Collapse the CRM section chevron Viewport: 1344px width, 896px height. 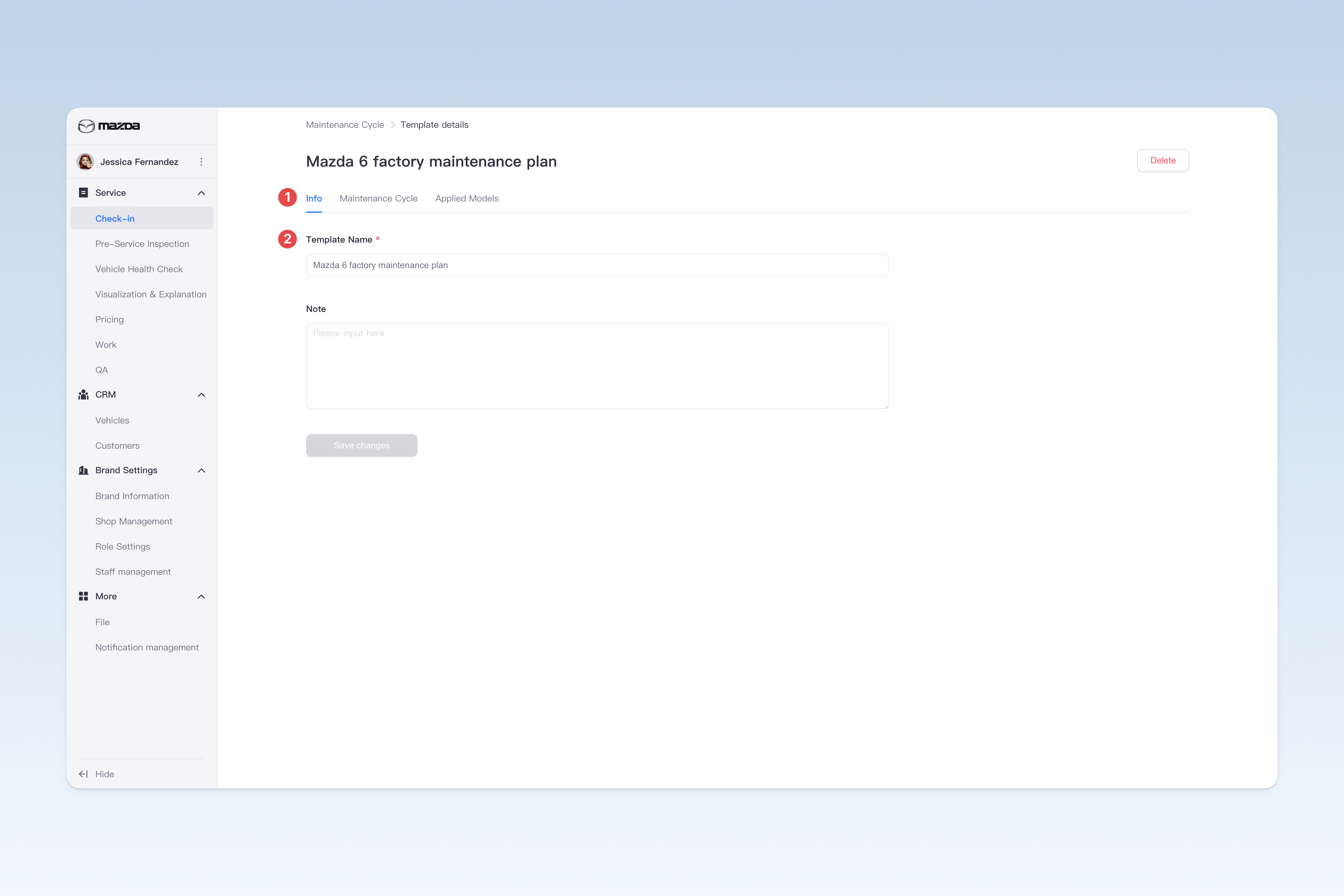coord(201,395)
